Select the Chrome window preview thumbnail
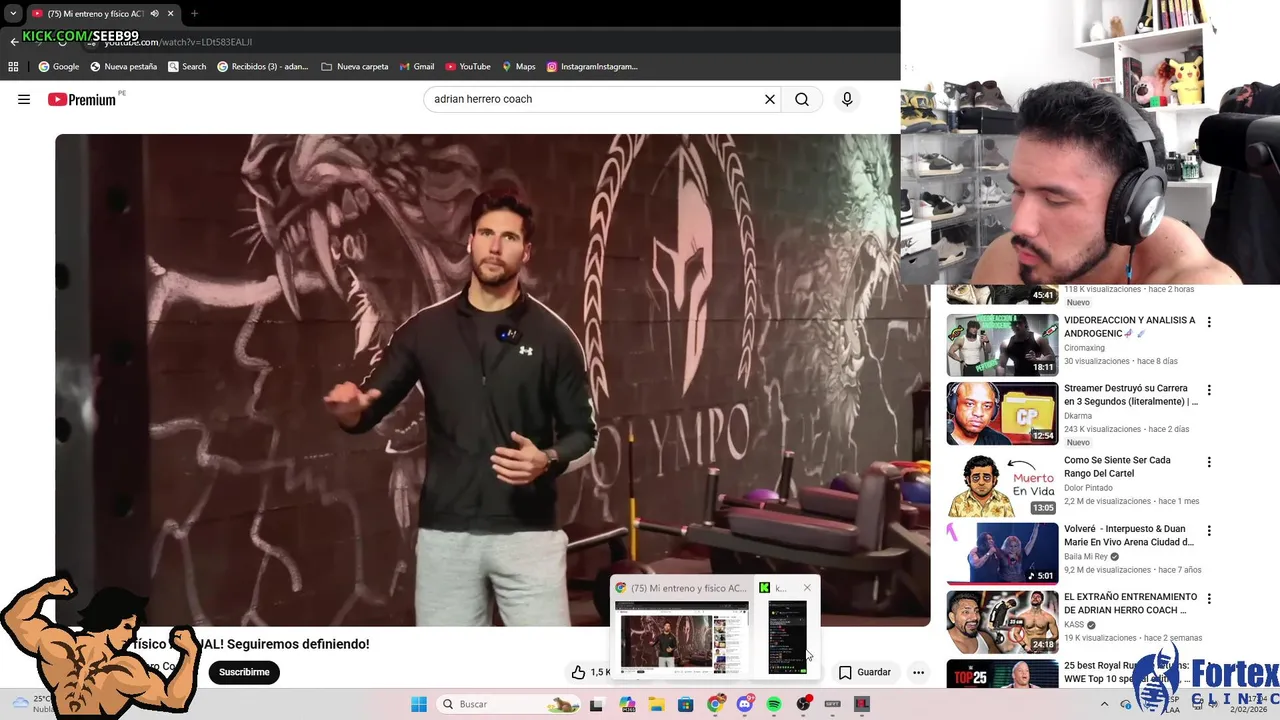This screenshot has width=1280, height=720. [x=682, y=637]
